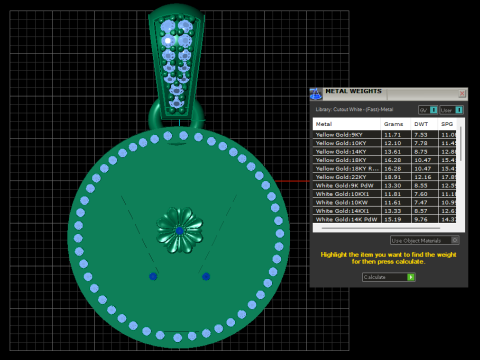Select the Yellow Gold:18KY R... row
The width and height of the screenshot is (480, 360).
385,169
